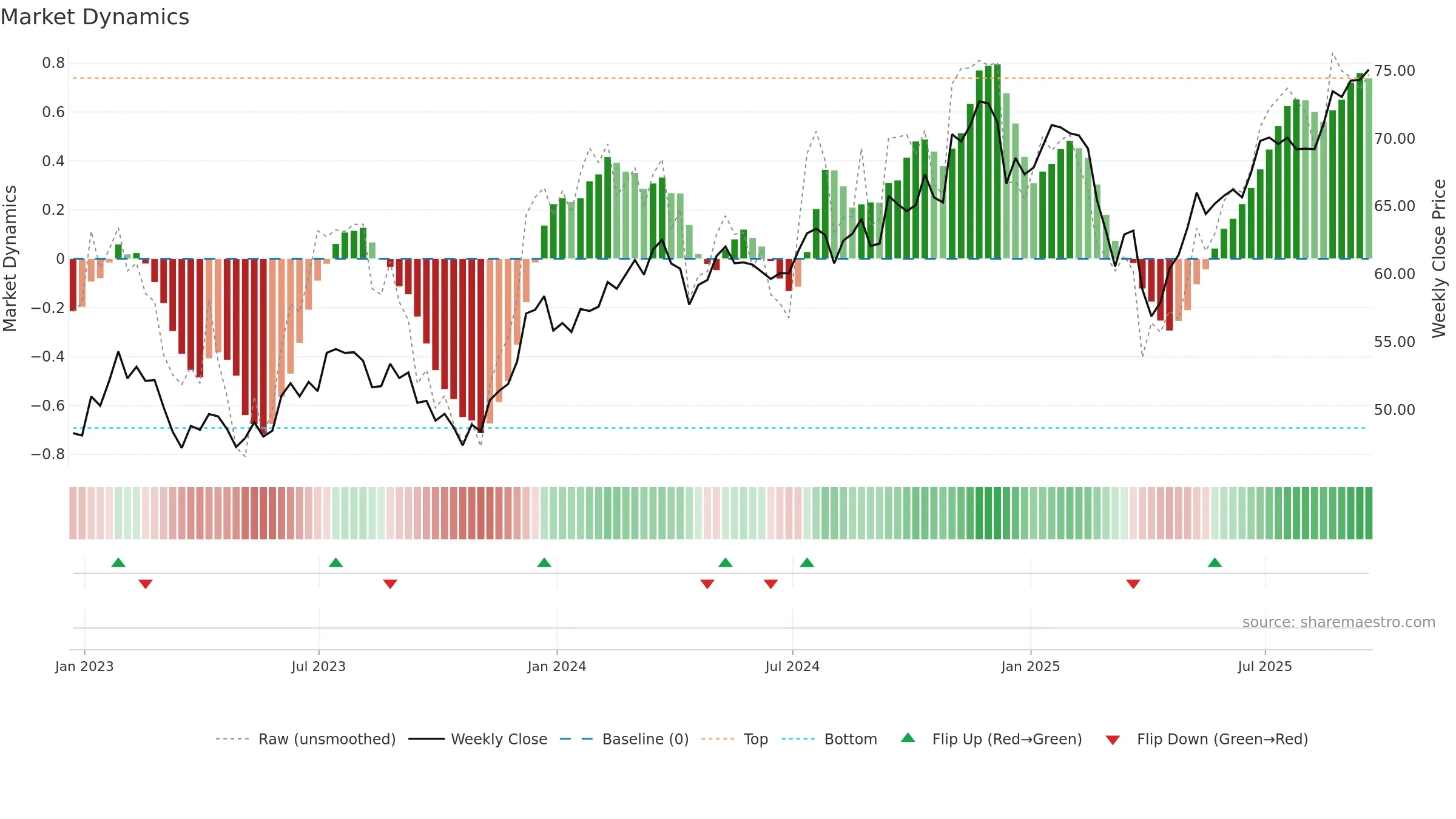1456x819 pixels.
Task: Click the vertical Market Dynamics y-axis title
Action: [10, 258]
